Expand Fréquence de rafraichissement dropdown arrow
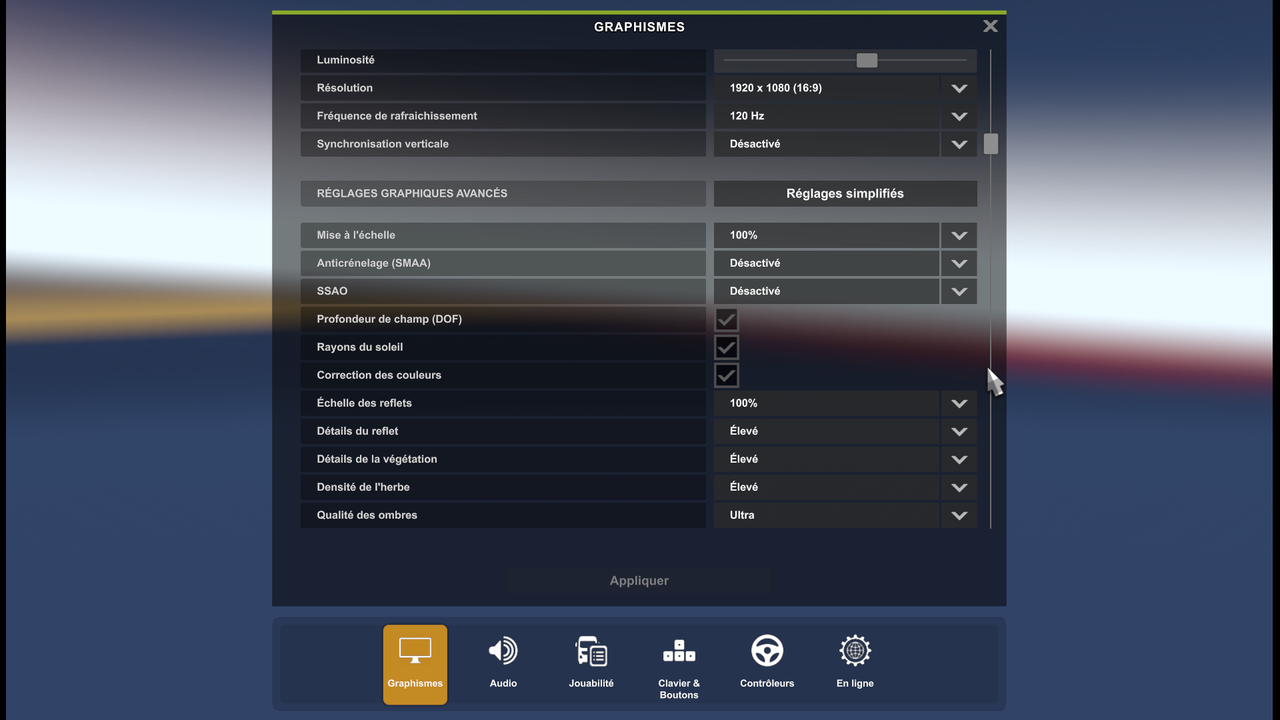The width and height of the screenshot is (1280, 720). [959, 116]
